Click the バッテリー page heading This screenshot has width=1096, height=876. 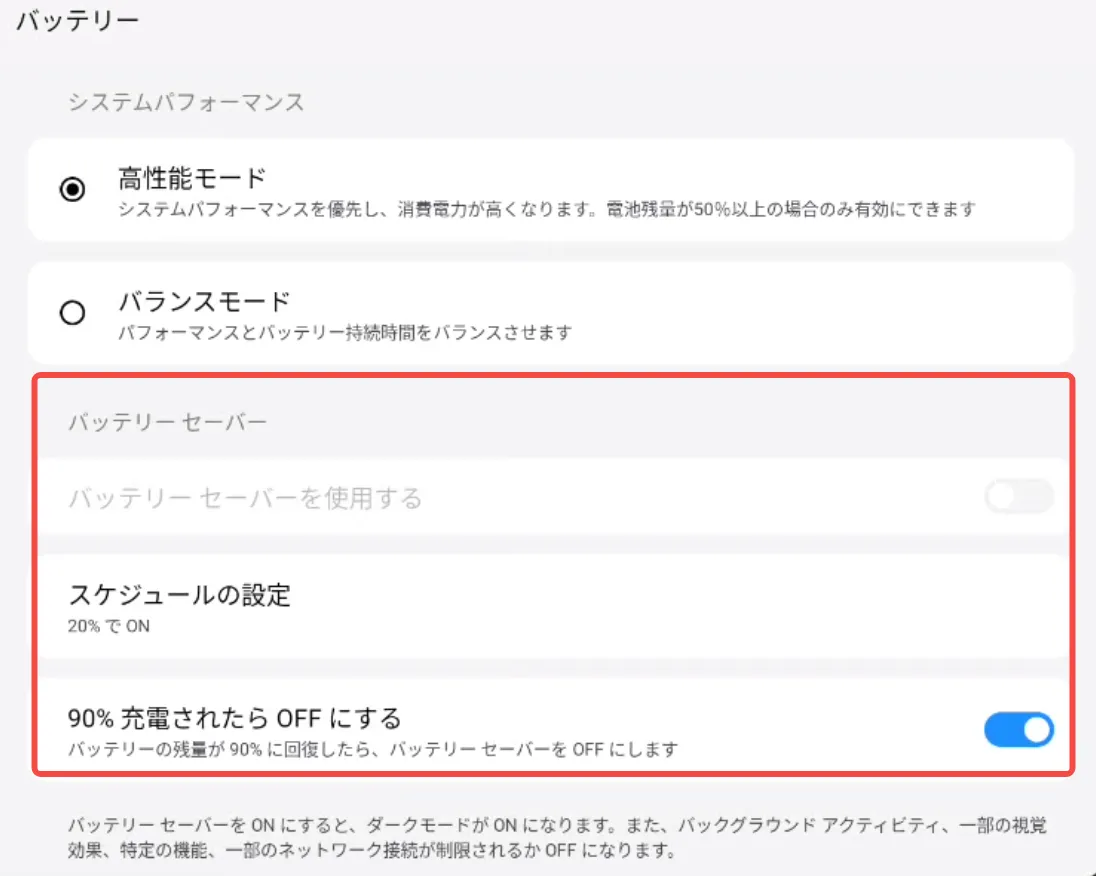click(77, 19)
